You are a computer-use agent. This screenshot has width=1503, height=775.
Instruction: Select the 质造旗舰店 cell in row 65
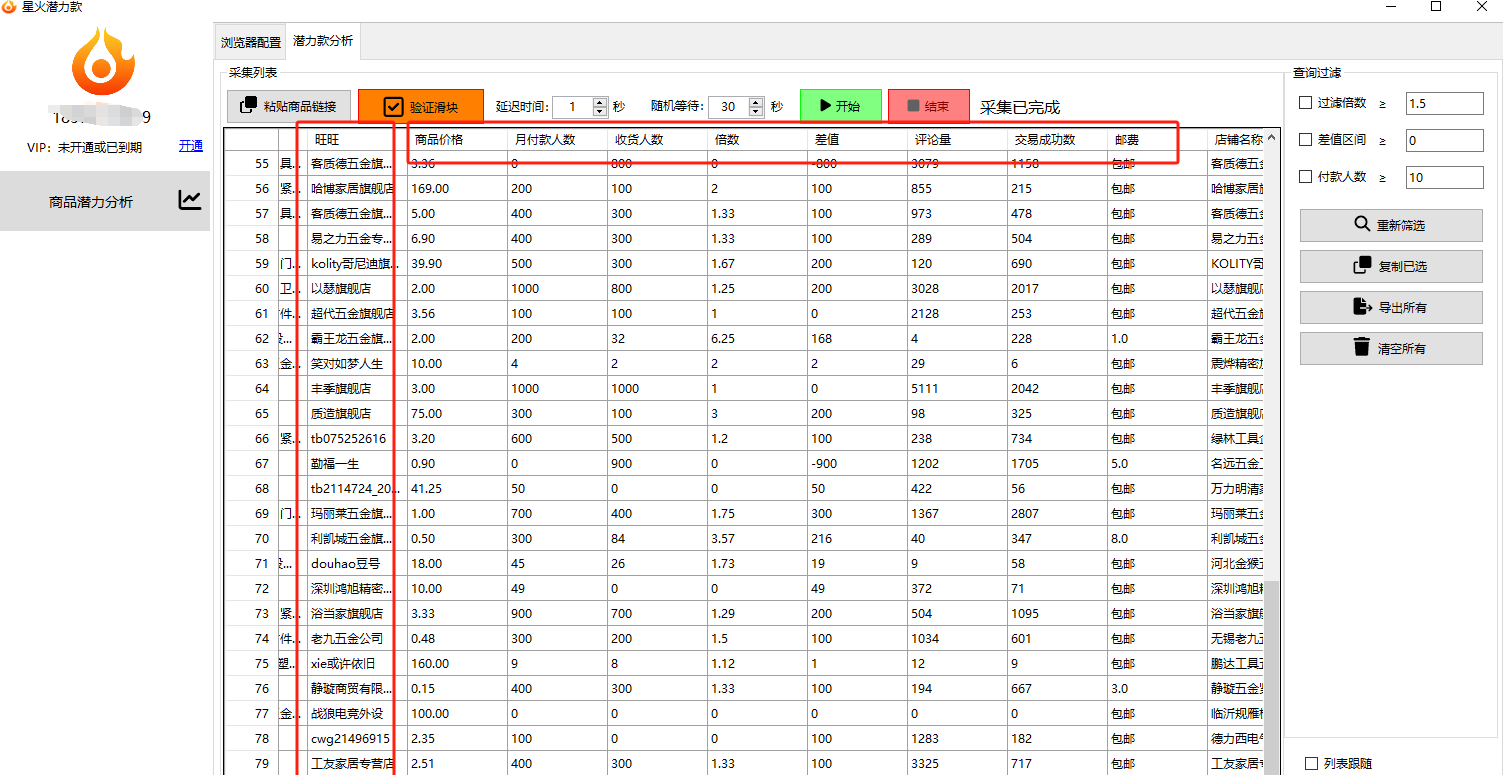(x=357, y=413)
